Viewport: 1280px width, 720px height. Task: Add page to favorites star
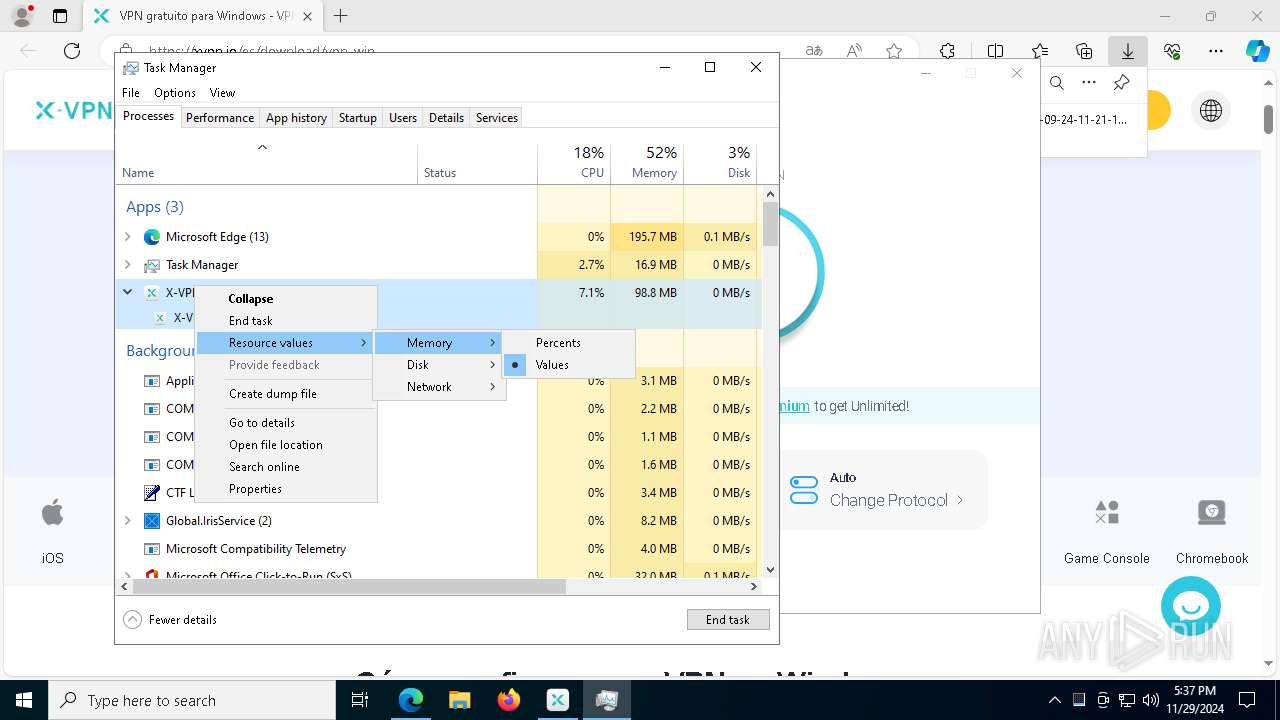point(894,51)
